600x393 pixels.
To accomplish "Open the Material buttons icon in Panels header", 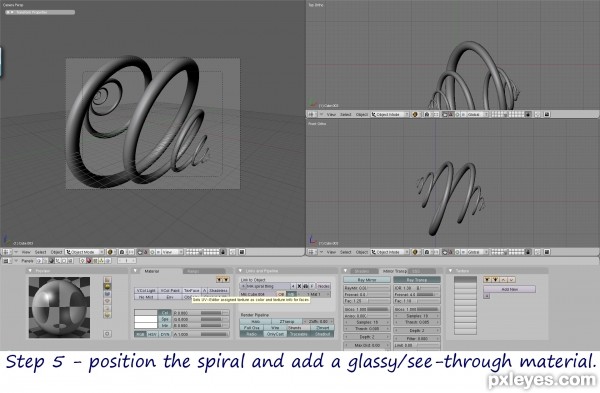I will (89, 261).
